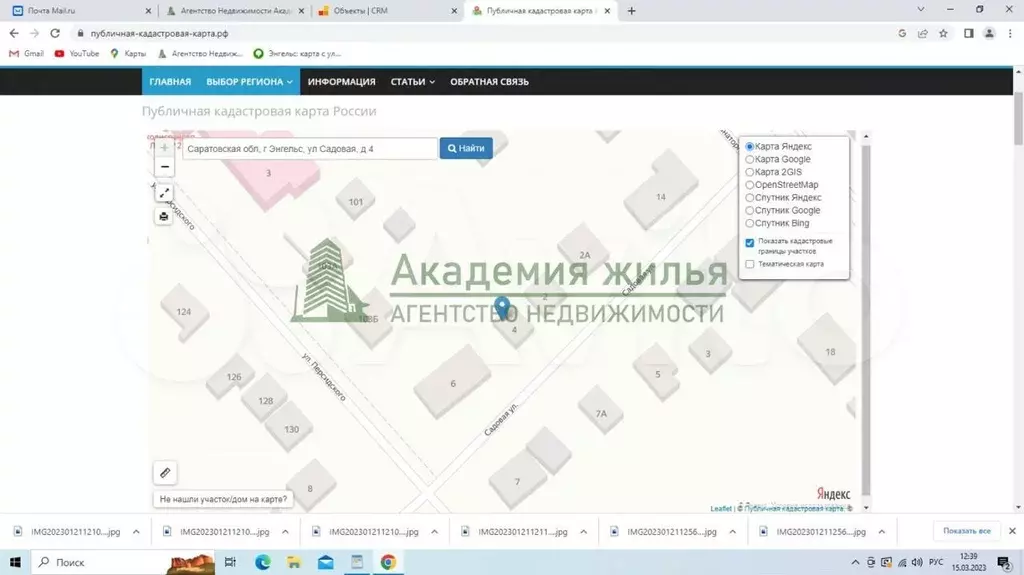Open Chrome three-dot menu
Screen dimensions: 1024x575
pyautogui.click(x=1010, y=33)
